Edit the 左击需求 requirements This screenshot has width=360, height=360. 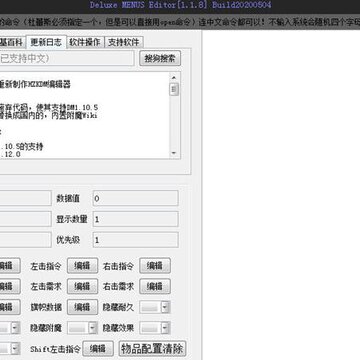pyautogui.click(x=82, y=286)
